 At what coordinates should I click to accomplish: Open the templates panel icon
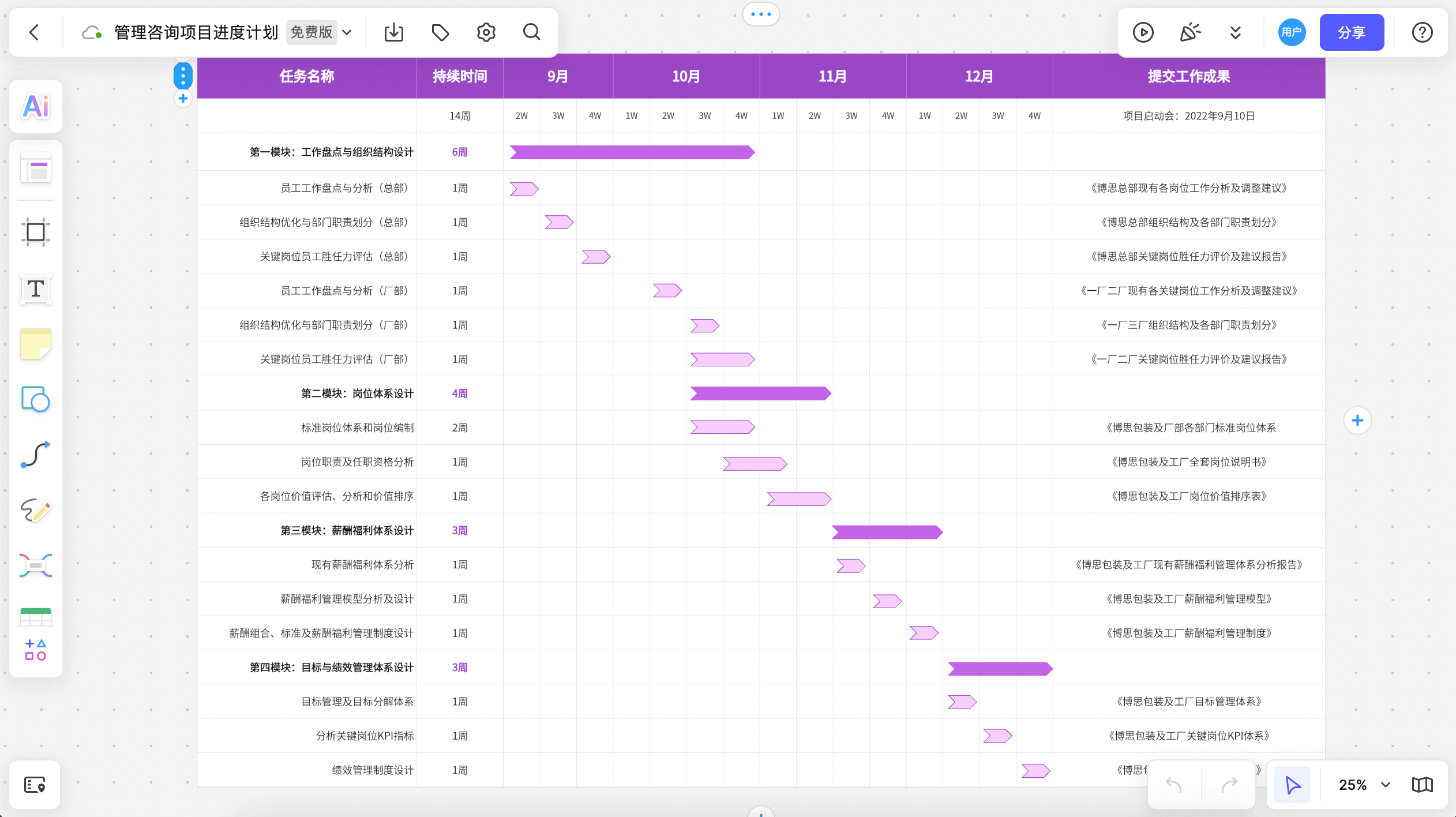click(36, 168)
